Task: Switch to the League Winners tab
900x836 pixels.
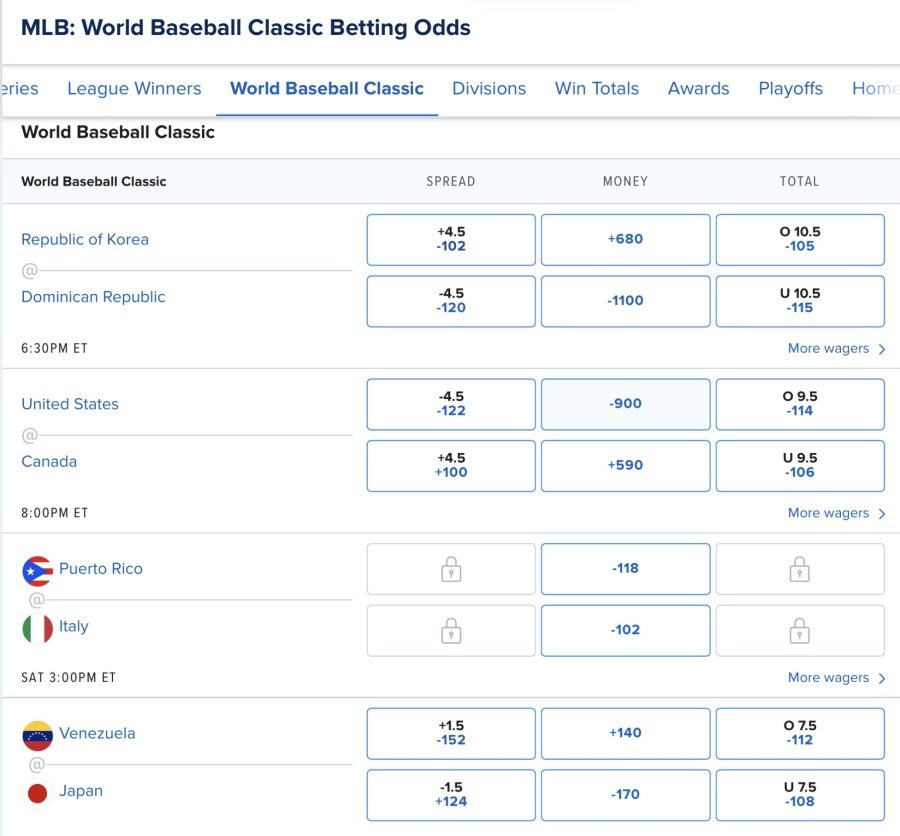Action: click(134, 88)
